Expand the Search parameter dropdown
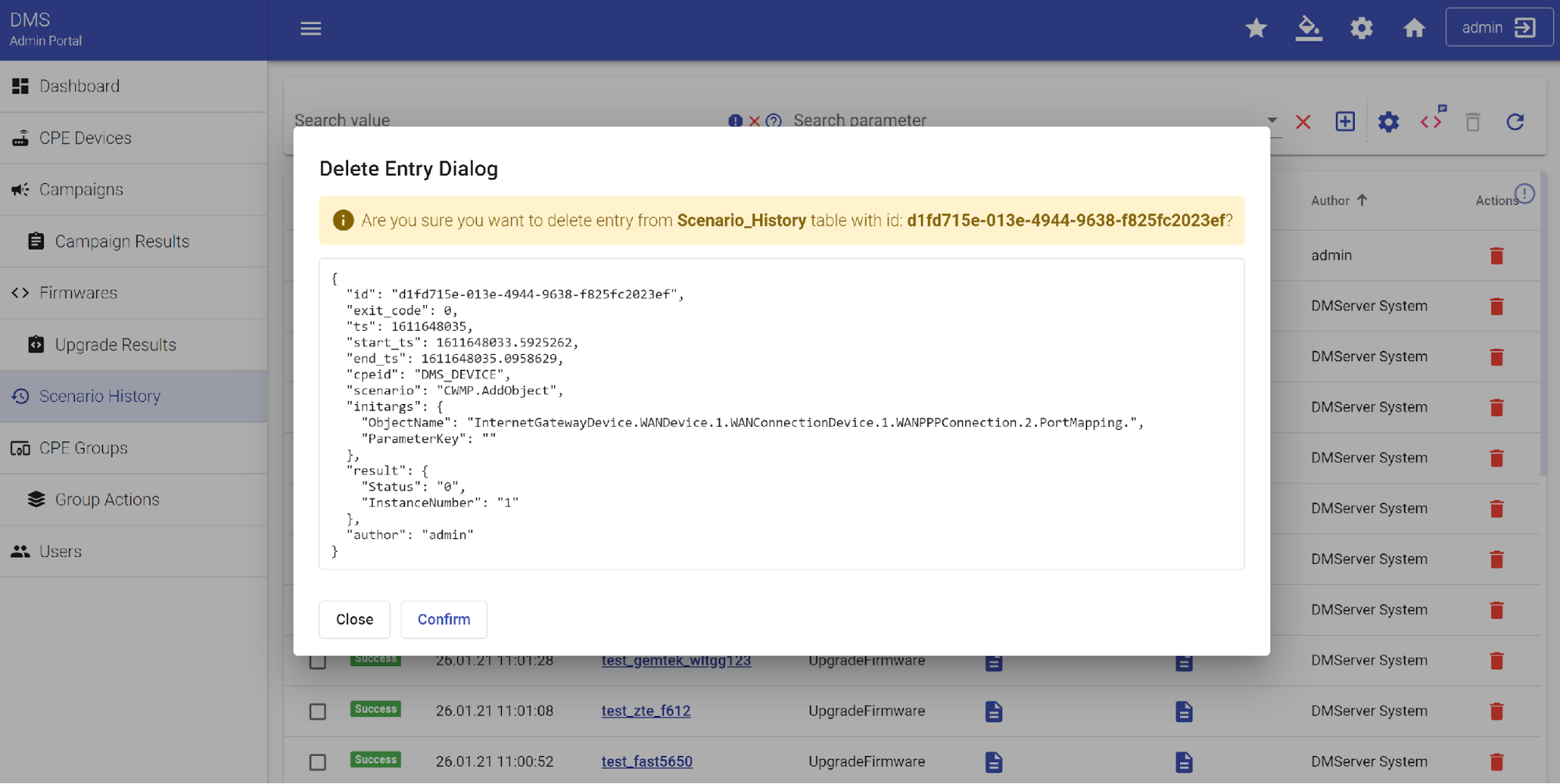This screenshot has height=784, width=1560. 1271,120
